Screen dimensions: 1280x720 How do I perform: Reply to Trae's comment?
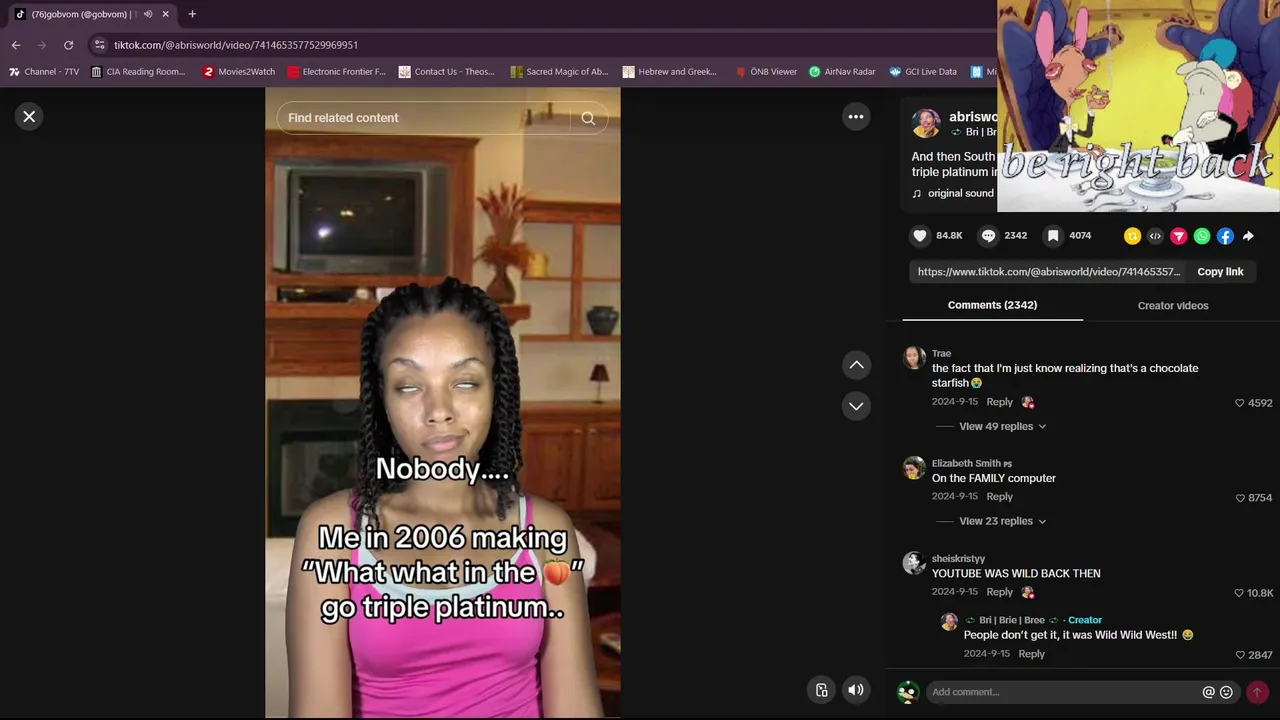(x=999, y=402)
